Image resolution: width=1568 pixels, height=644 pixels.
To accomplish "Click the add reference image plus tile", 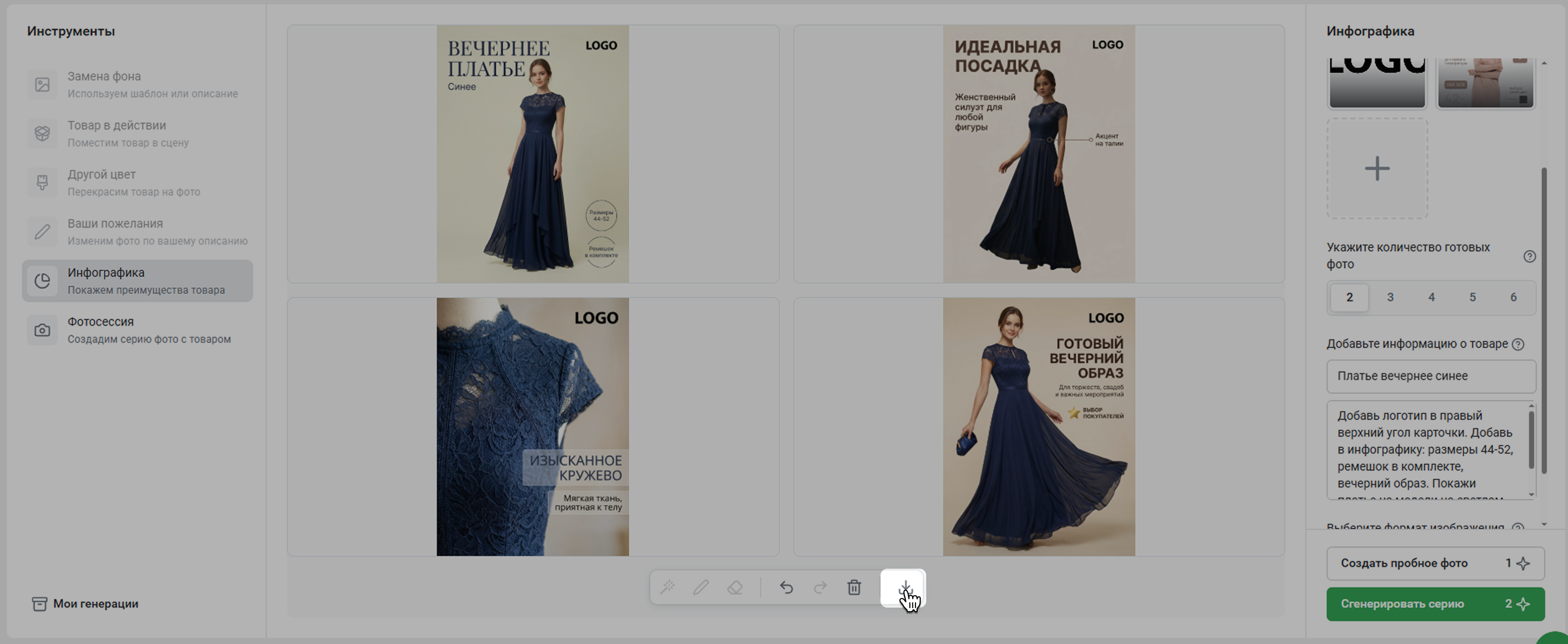I will pyautogui.click(x=1377, y=168).
